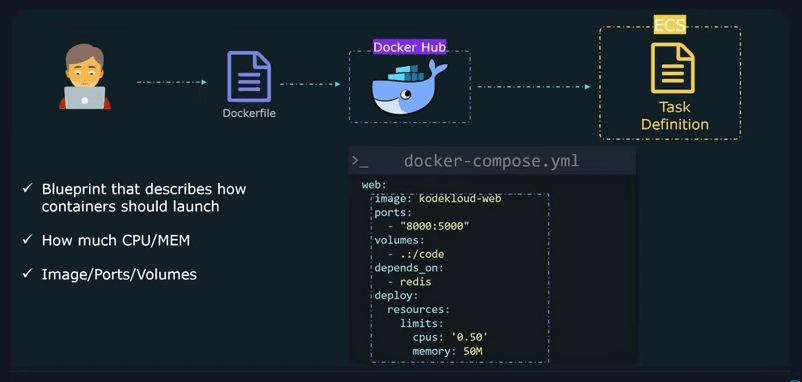Click the Docker Hub purple label

(410, 47)
